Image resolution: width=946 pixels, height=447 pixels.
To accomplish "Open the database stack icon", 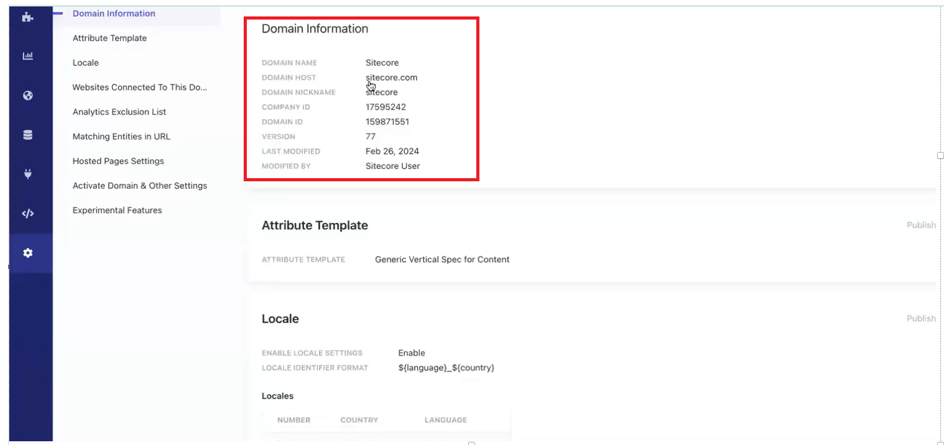I will (27, 135).
